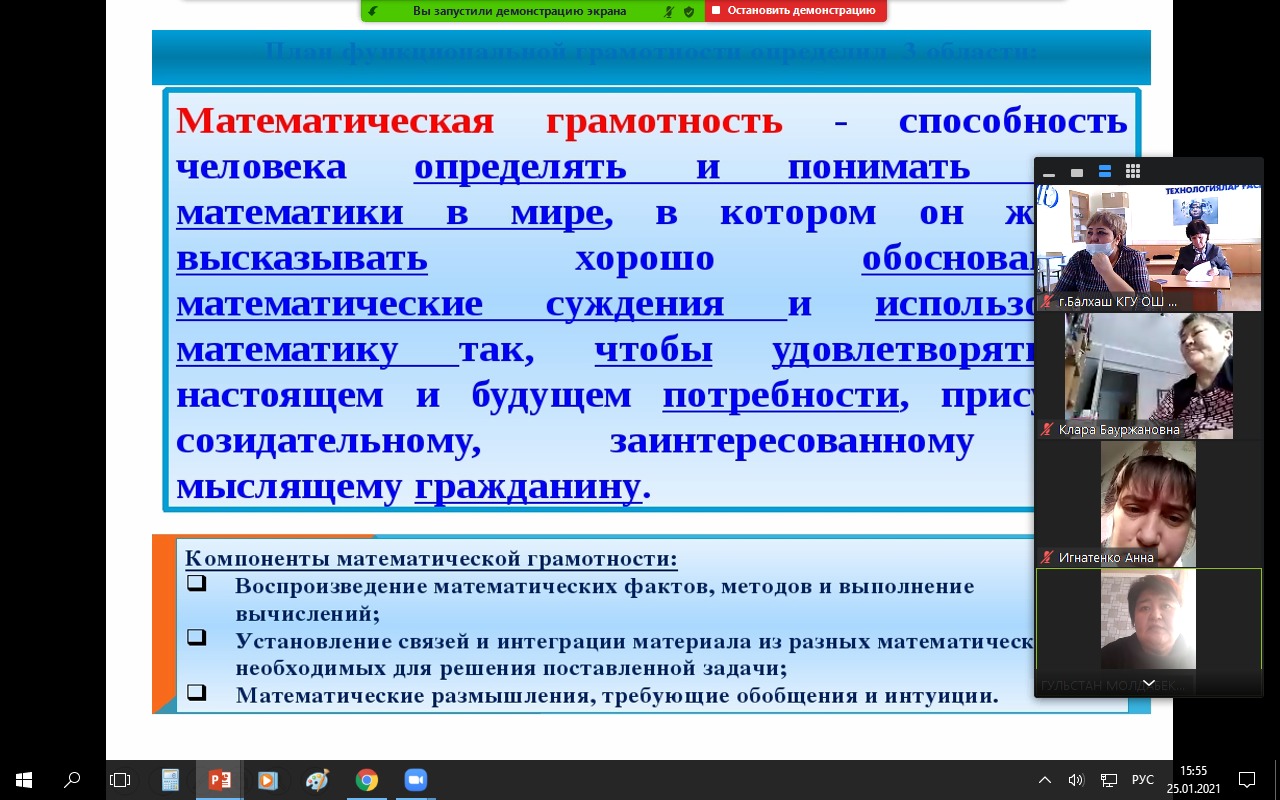The image size is (1280, 800).
Task: Open PowerPoint from the taskbar
Action: coord(220,780)
